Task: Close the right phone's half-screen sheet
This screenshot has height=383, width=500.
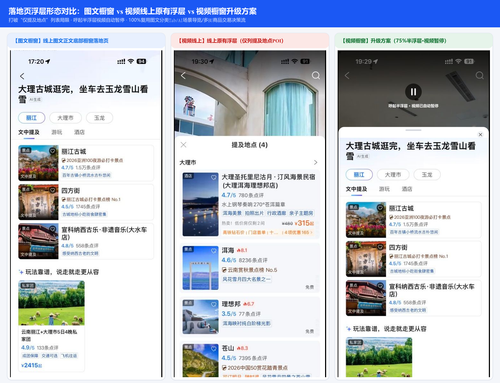Action: pos(480,135)
